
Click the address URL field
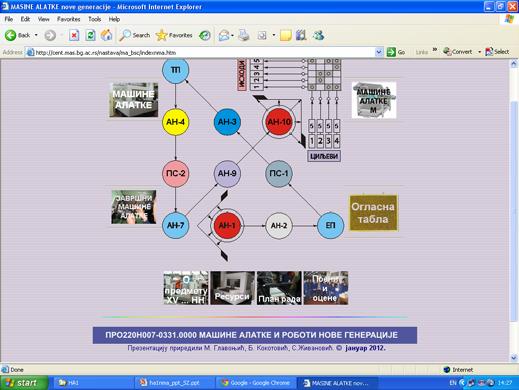(x=201, y=52)
